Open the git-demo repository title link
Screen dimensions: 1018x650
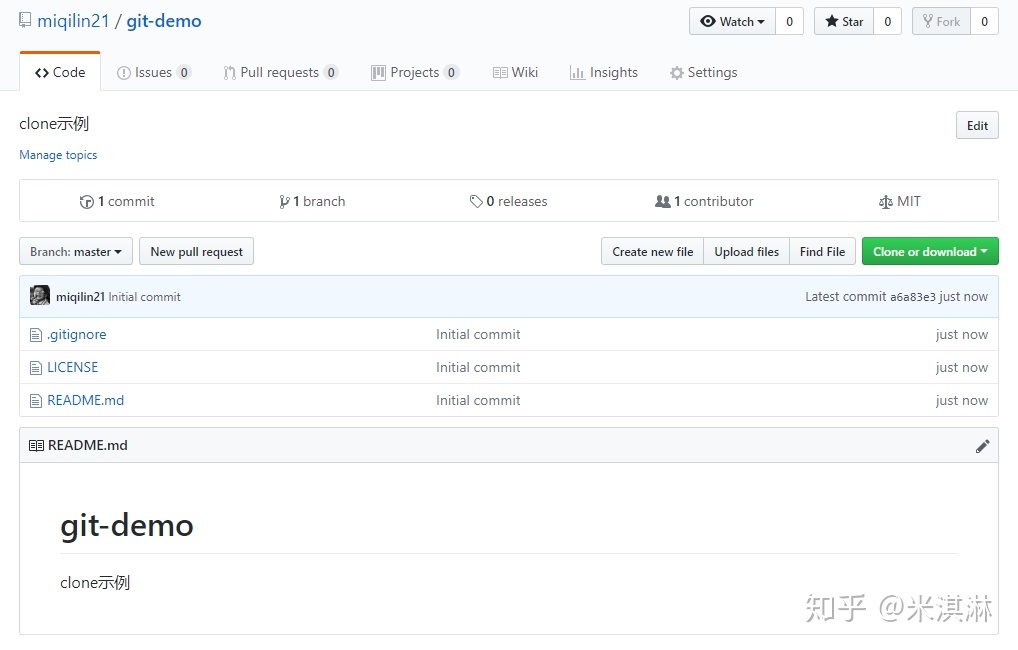[x=164, y=21]
